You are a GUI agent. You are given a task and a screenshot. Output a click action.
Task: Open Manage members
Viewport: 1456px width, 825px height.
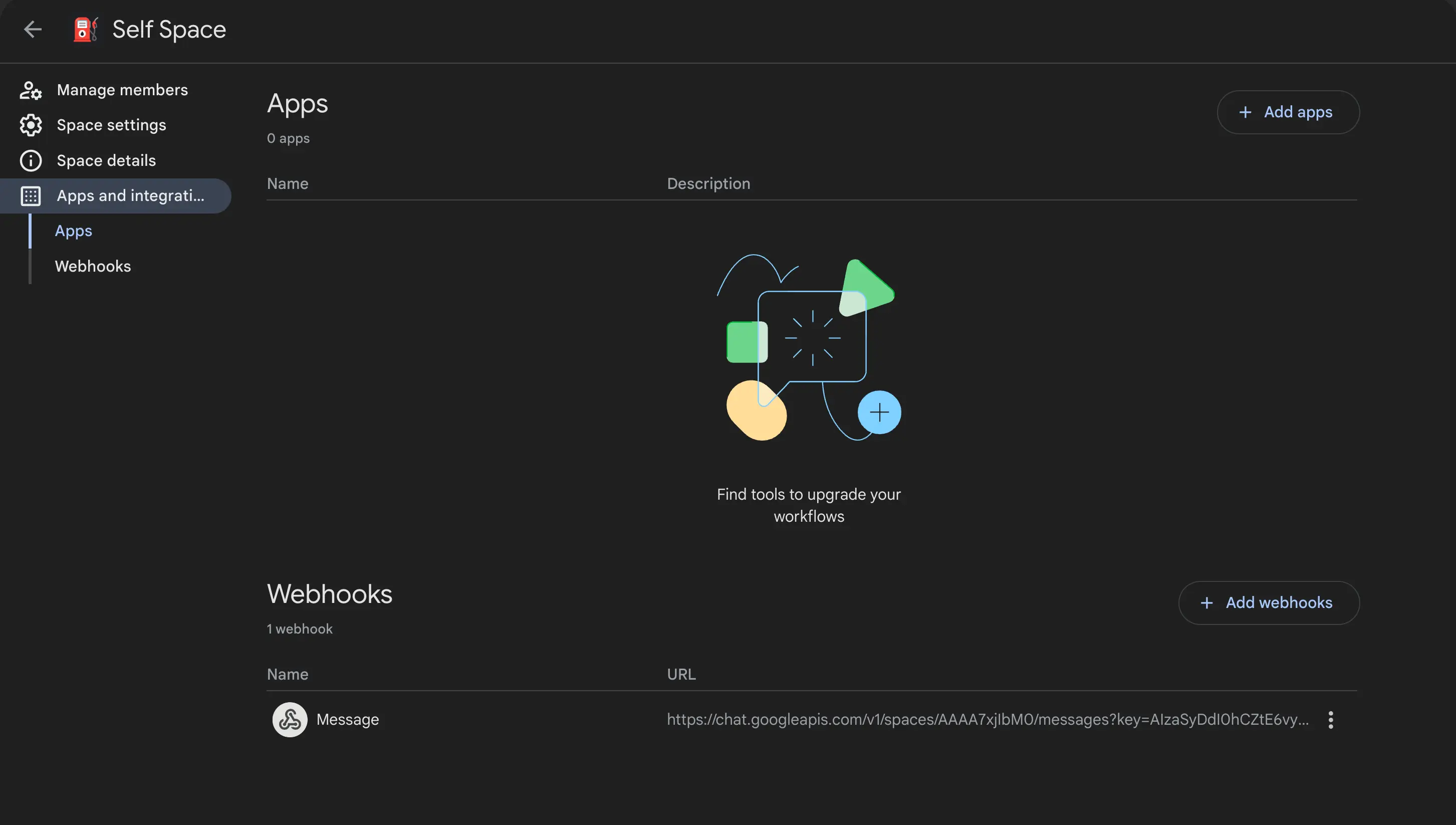(x=116, y=90)
